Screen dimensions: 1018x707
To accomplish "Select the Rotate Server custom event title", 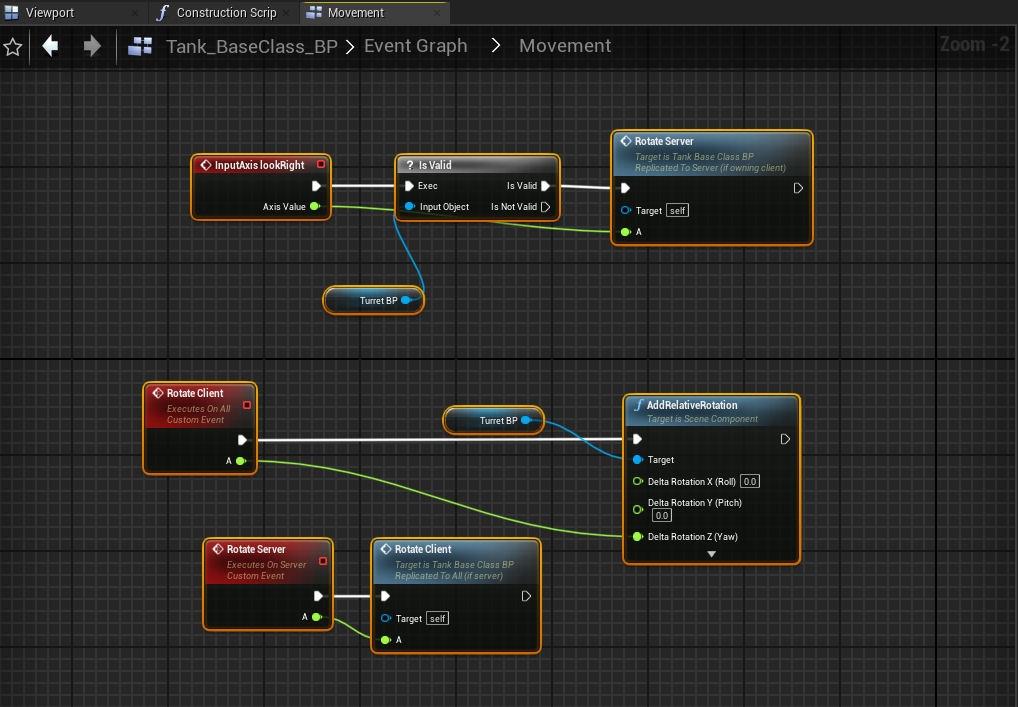I will coord(256,549).
